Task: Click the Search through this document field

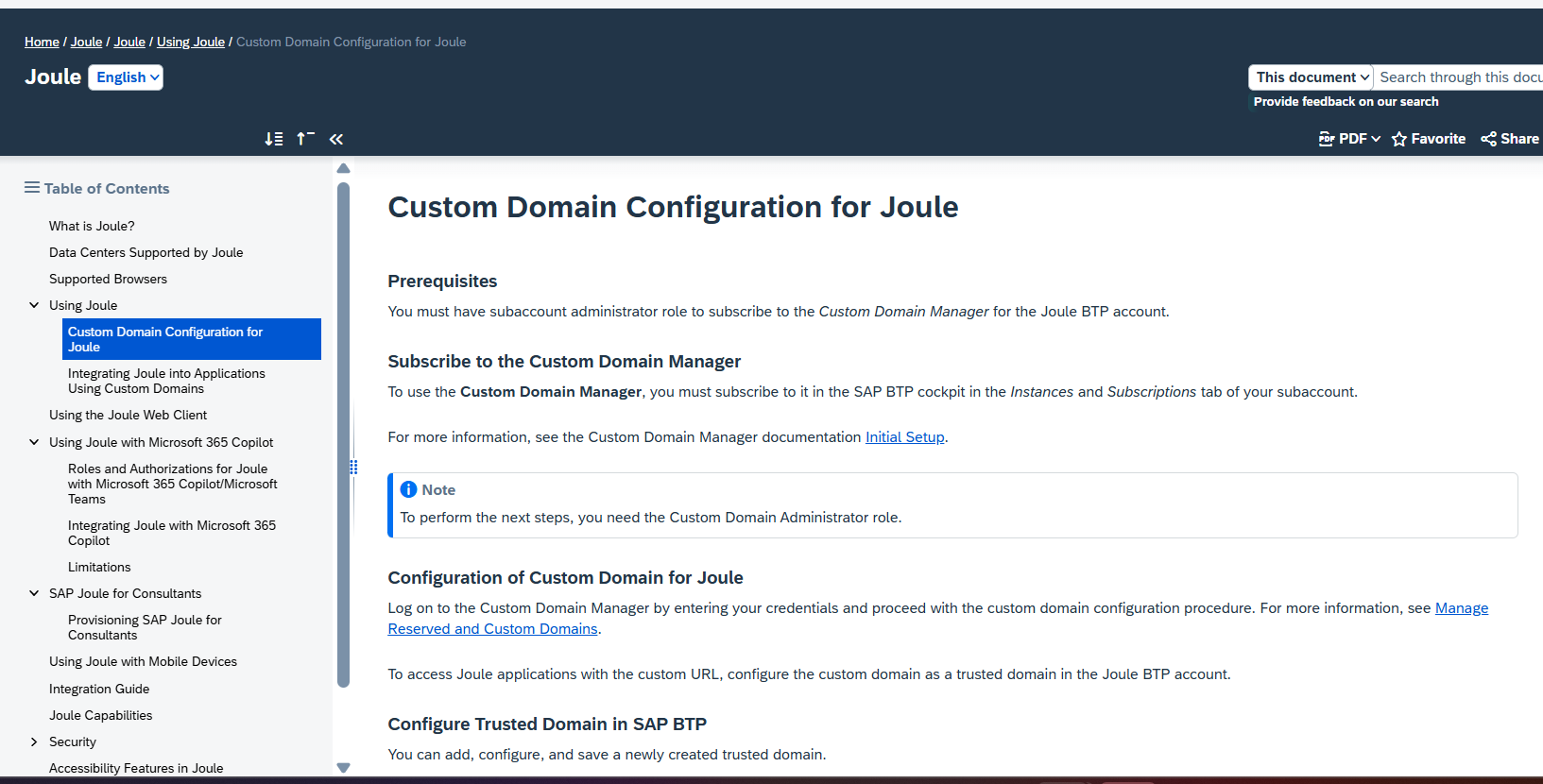Action: [1459, 77]
